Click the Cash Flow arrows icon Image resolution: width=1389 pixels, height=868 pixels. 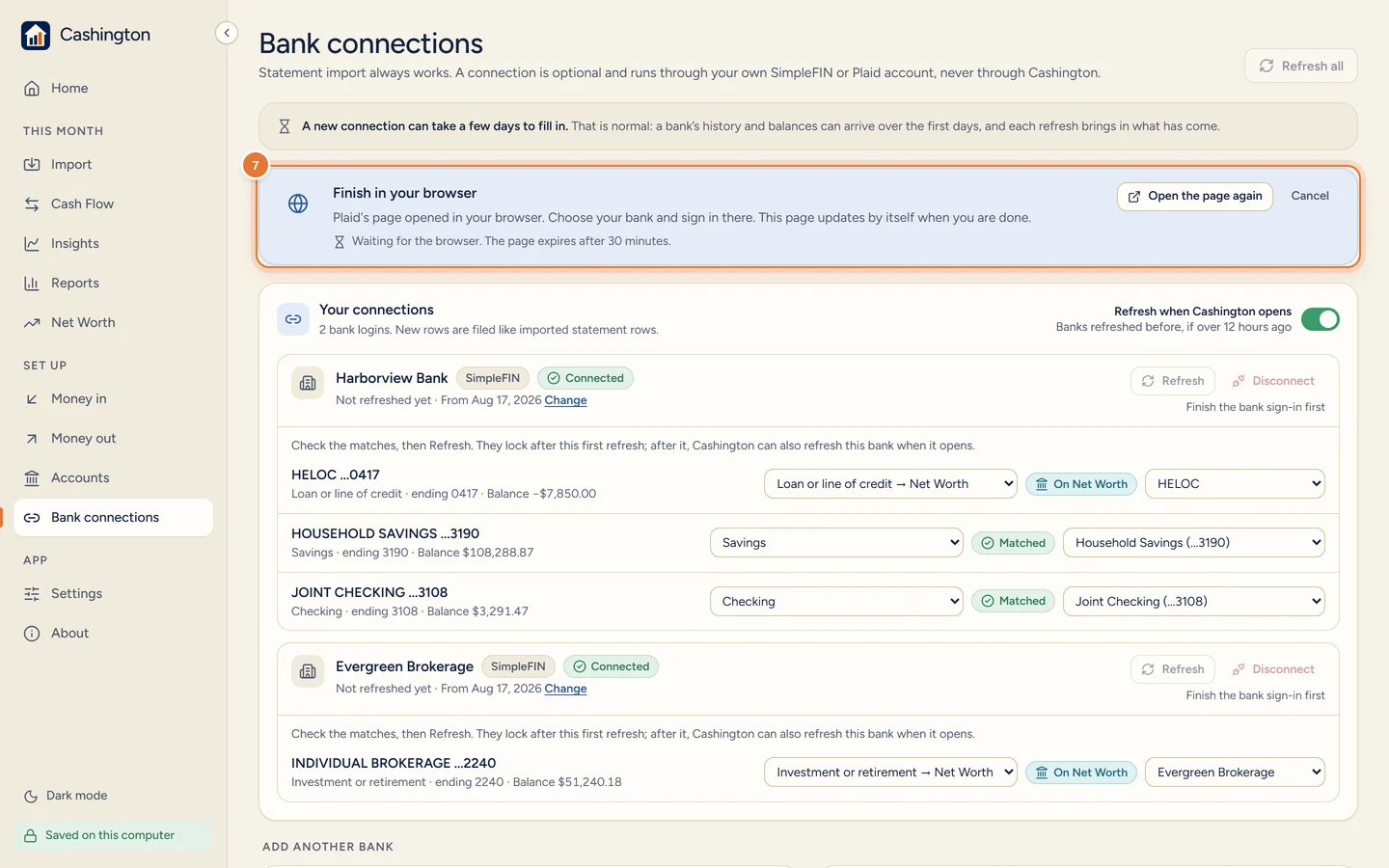[x=32, y=204]
